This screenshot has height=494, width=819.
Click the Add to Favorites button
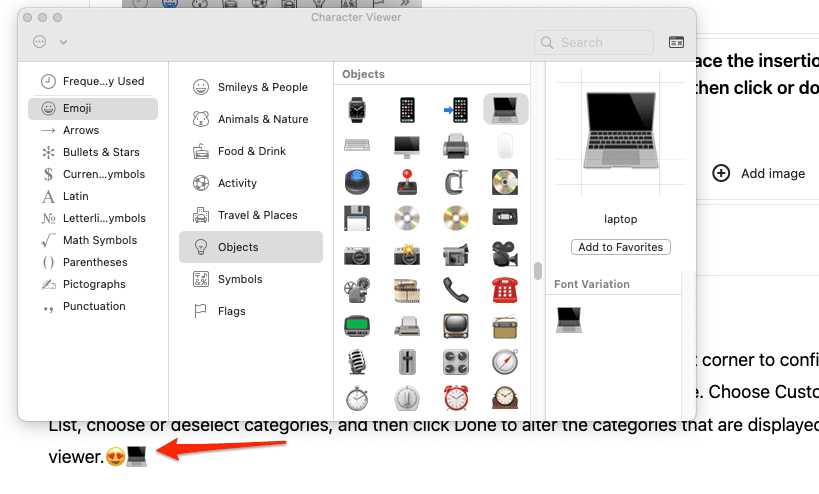coord(620,247)
